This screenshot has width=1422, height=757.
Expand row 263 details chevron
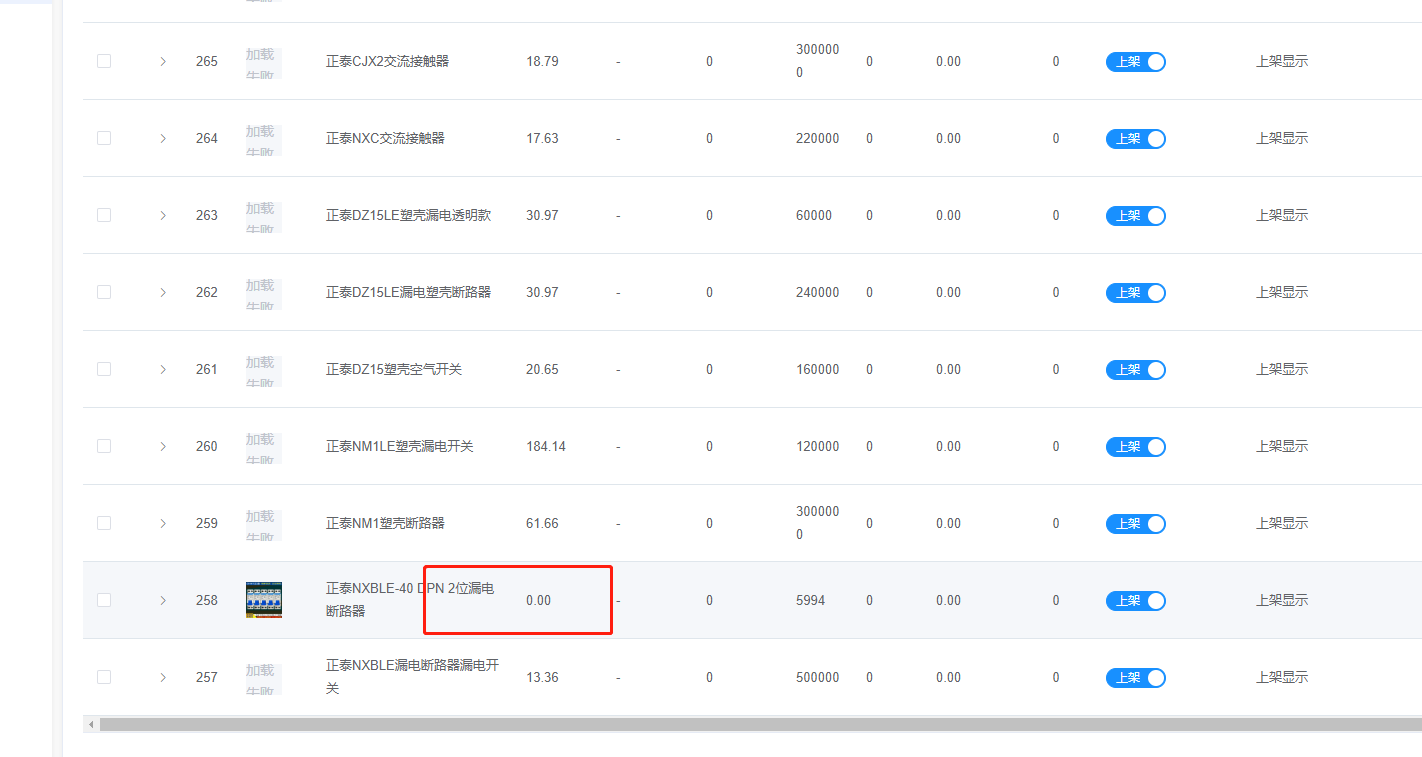coord(163,215)
